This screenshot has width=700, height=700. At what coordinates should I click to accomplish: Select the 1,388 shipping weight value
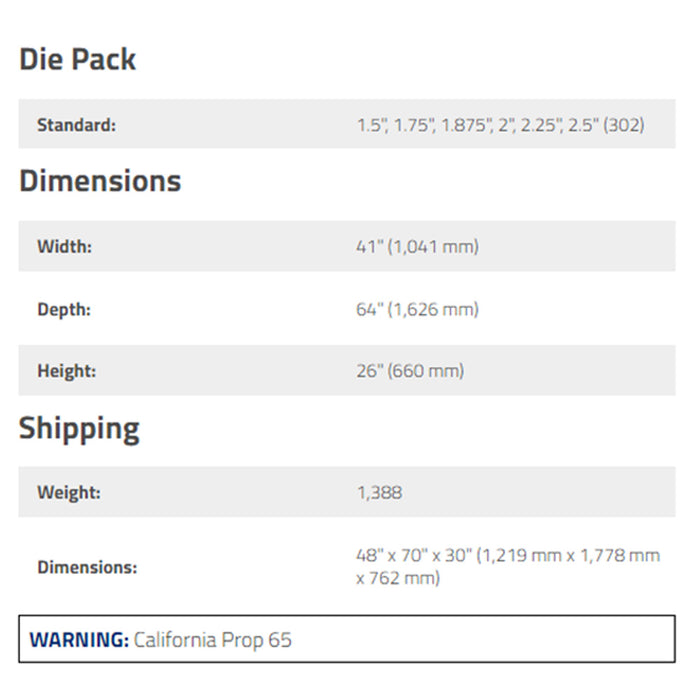tap(379, 493)
